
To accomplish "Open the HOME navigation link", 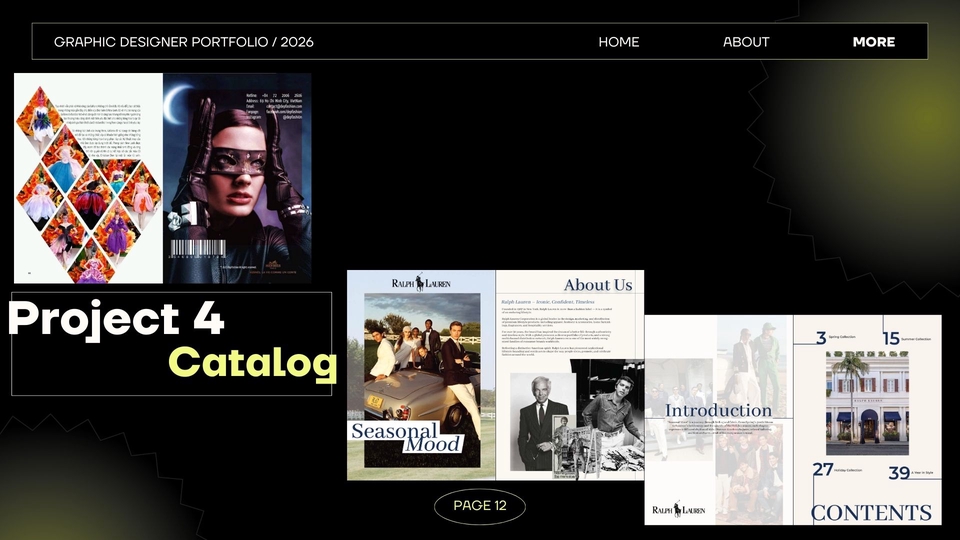I will pyautogui.click(x=618, y=42).
